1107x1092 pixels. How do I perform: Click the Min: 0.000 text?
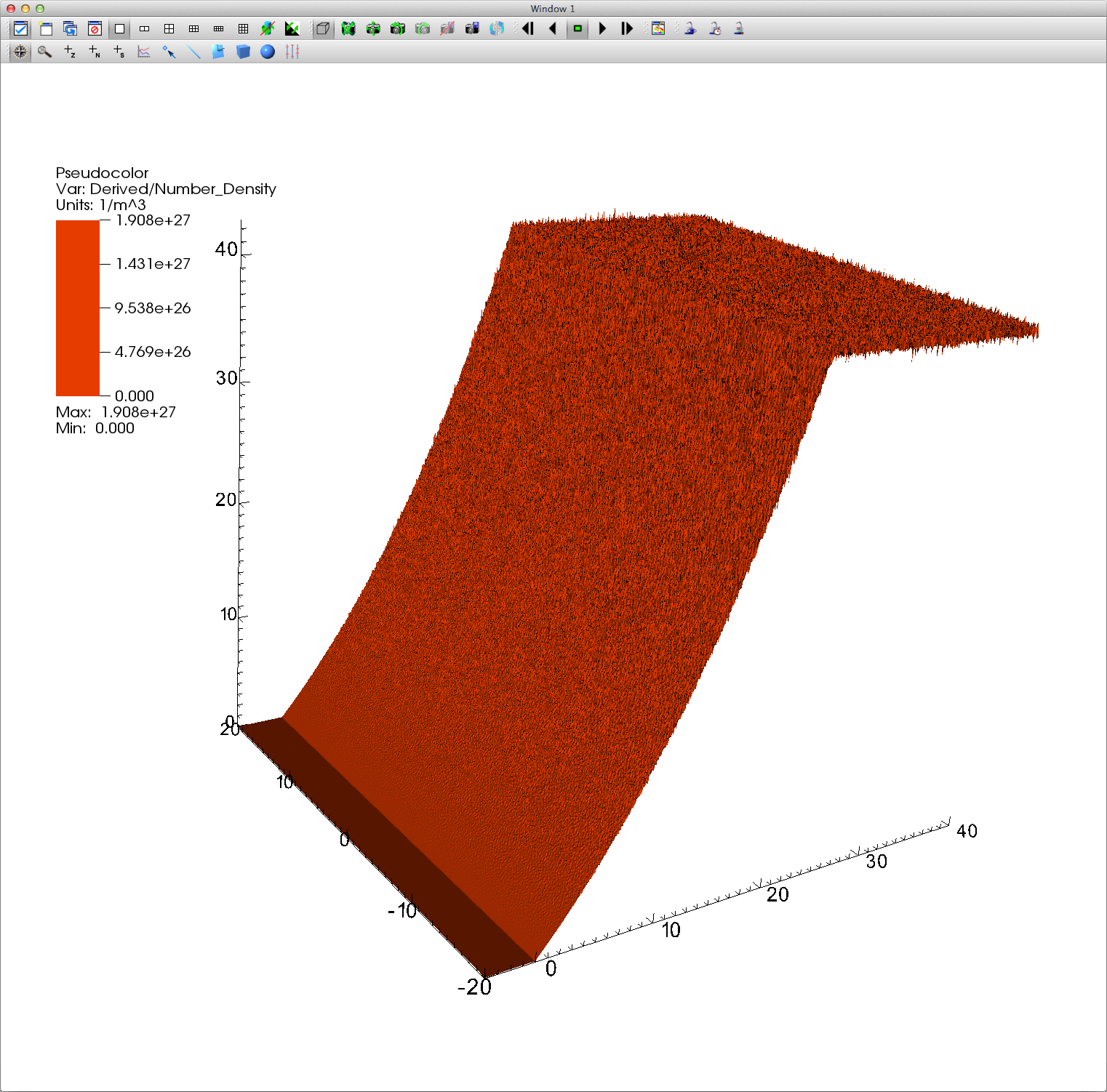point(95,428)
